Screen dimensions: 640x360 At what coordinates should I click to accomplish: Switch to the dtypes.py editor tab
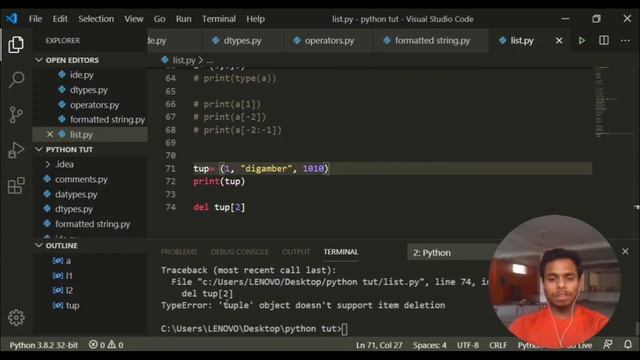pyautogui.click(x=242, y=40)
